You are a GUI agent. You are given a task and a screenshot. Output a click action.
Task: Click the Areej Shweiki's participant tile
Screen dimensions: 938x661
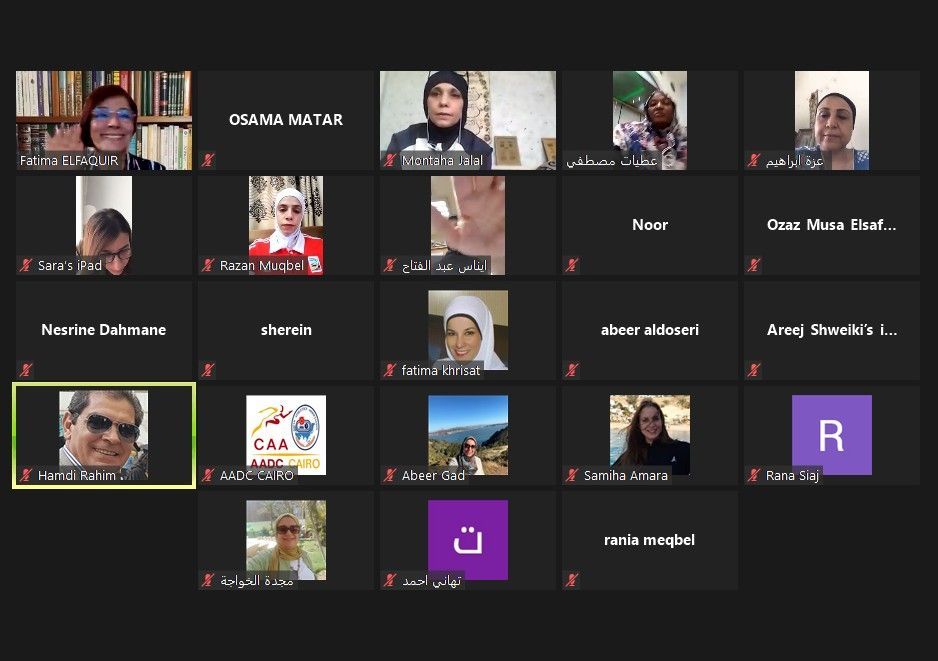(x=831, y=329)
